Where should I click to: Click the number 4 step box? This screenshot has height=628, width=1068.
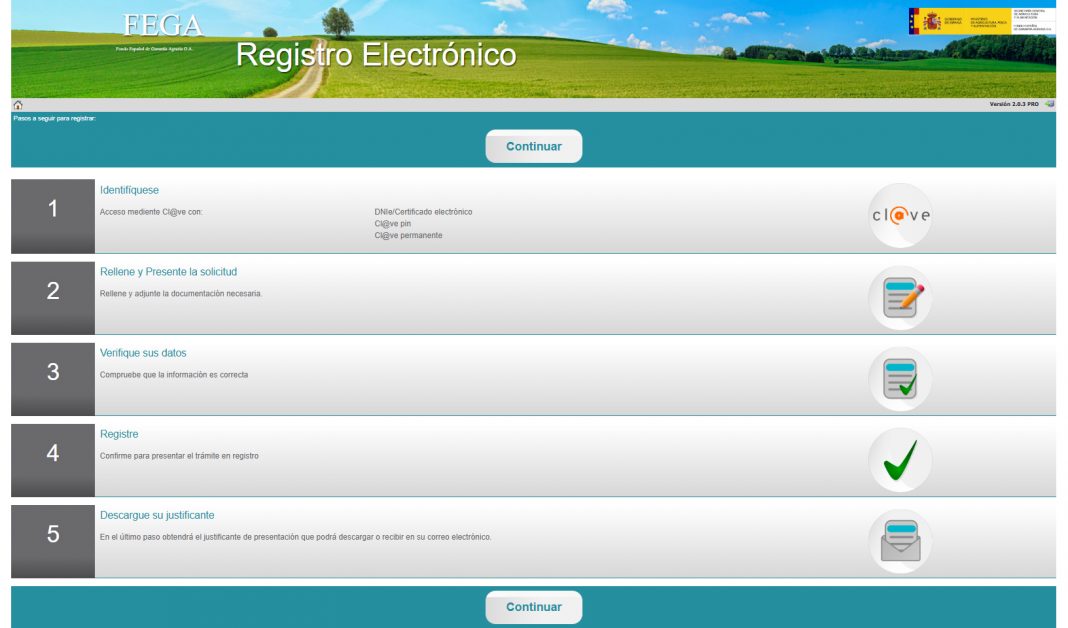[53, 460]
